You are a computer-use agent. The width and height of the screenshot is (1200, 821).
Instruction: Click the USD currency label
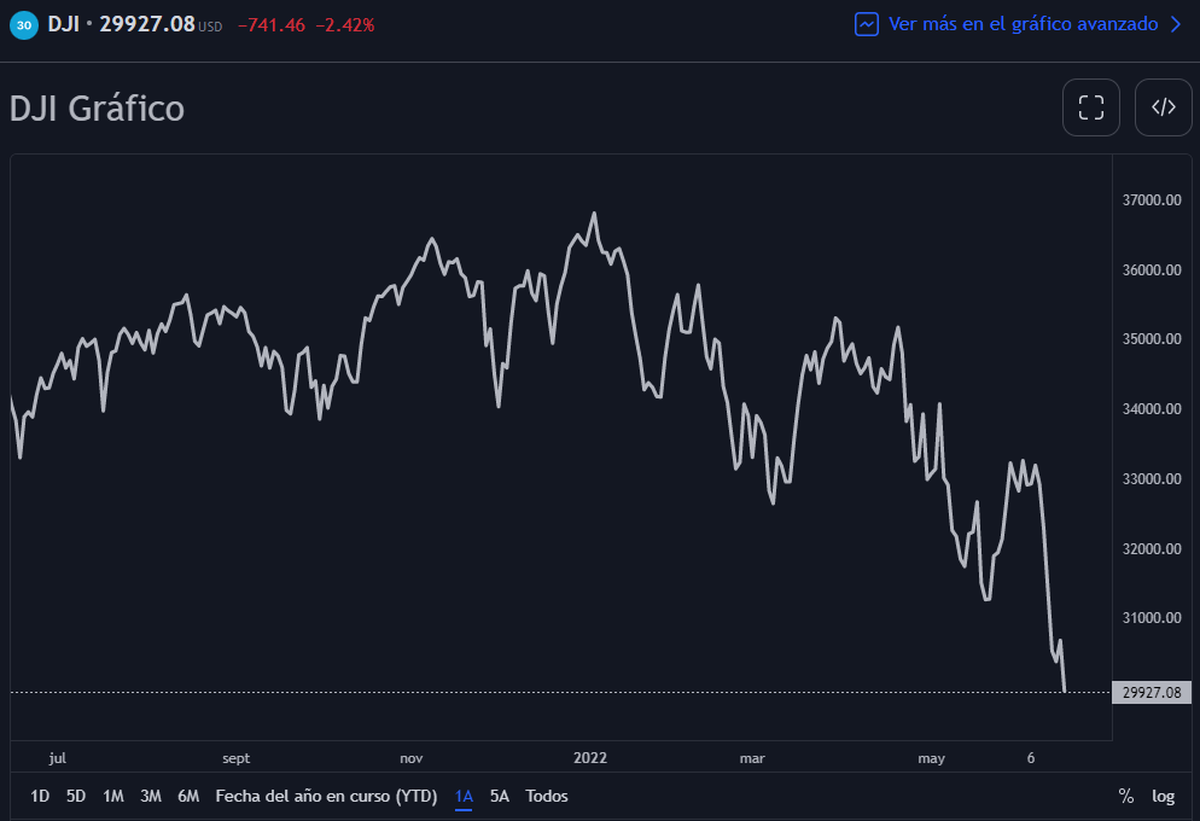click(x=210, y=27)
